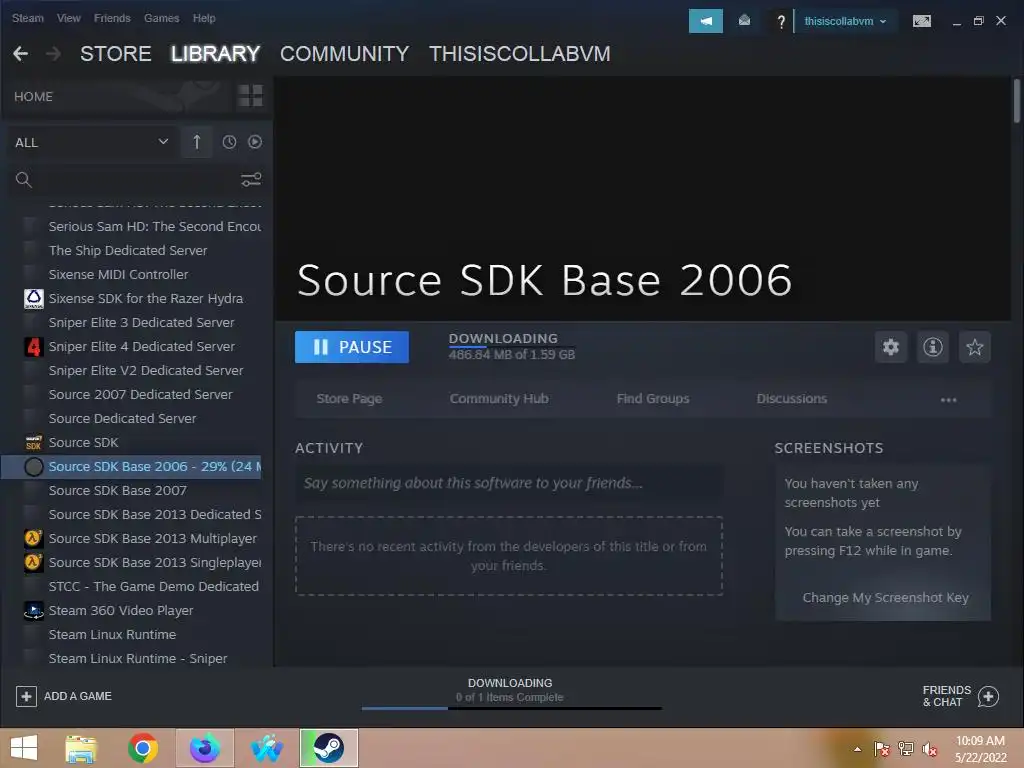Open the Store Page link
Image resolution: width=1024 pixels, height=768 pixels.
pos(349,398)
